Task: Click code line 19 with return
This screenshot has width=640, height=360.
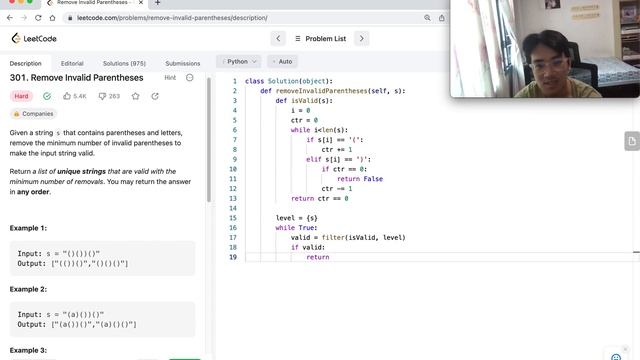Action: [x=318, y=257]
